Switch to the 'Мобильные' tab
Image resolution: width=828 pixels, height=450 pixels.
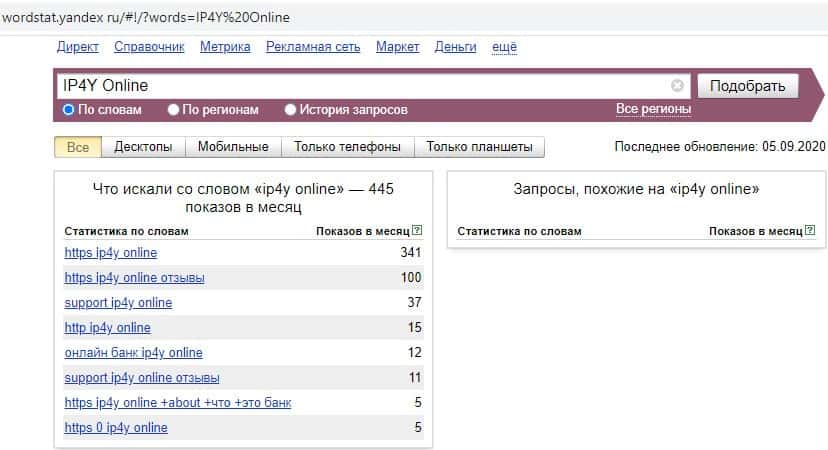click(x=233, y=147)
